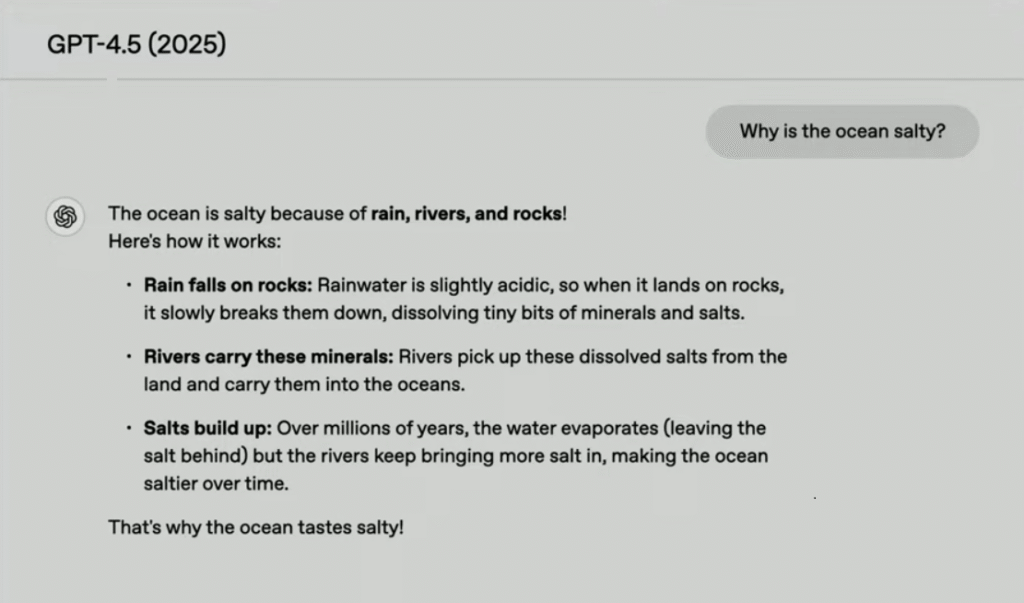The image size is (1024, 603).
Task: Click the bullet dot before 'Rain falls on rocks'
Action: (x=129, y=285)
